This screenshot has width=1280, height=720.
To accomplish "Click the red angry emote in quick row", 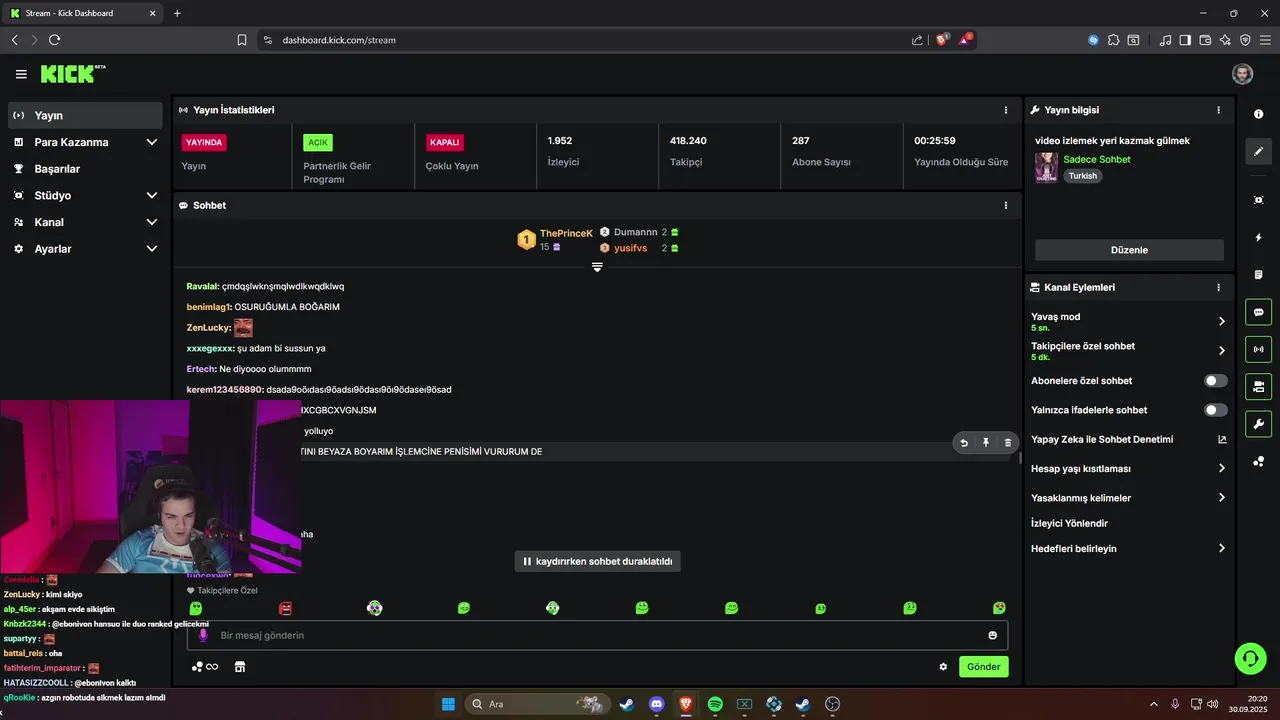I will 285,608.
